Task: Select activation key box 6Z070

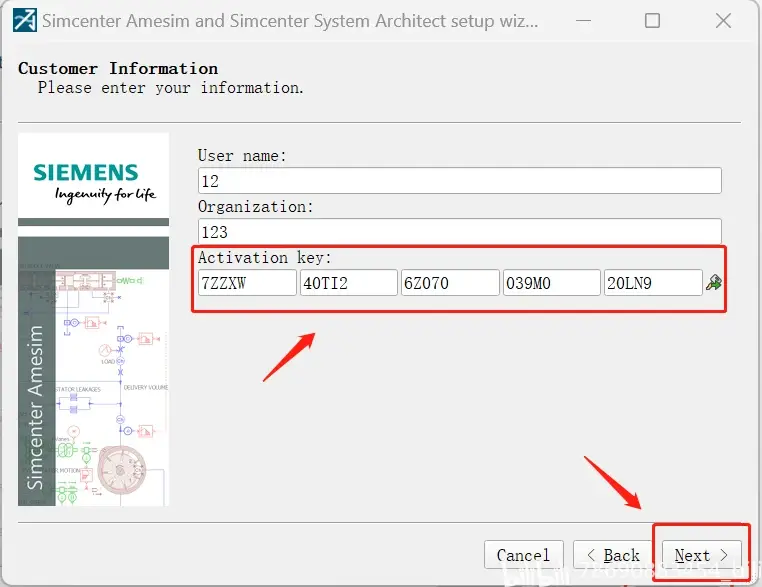Action: coord(450,283)
